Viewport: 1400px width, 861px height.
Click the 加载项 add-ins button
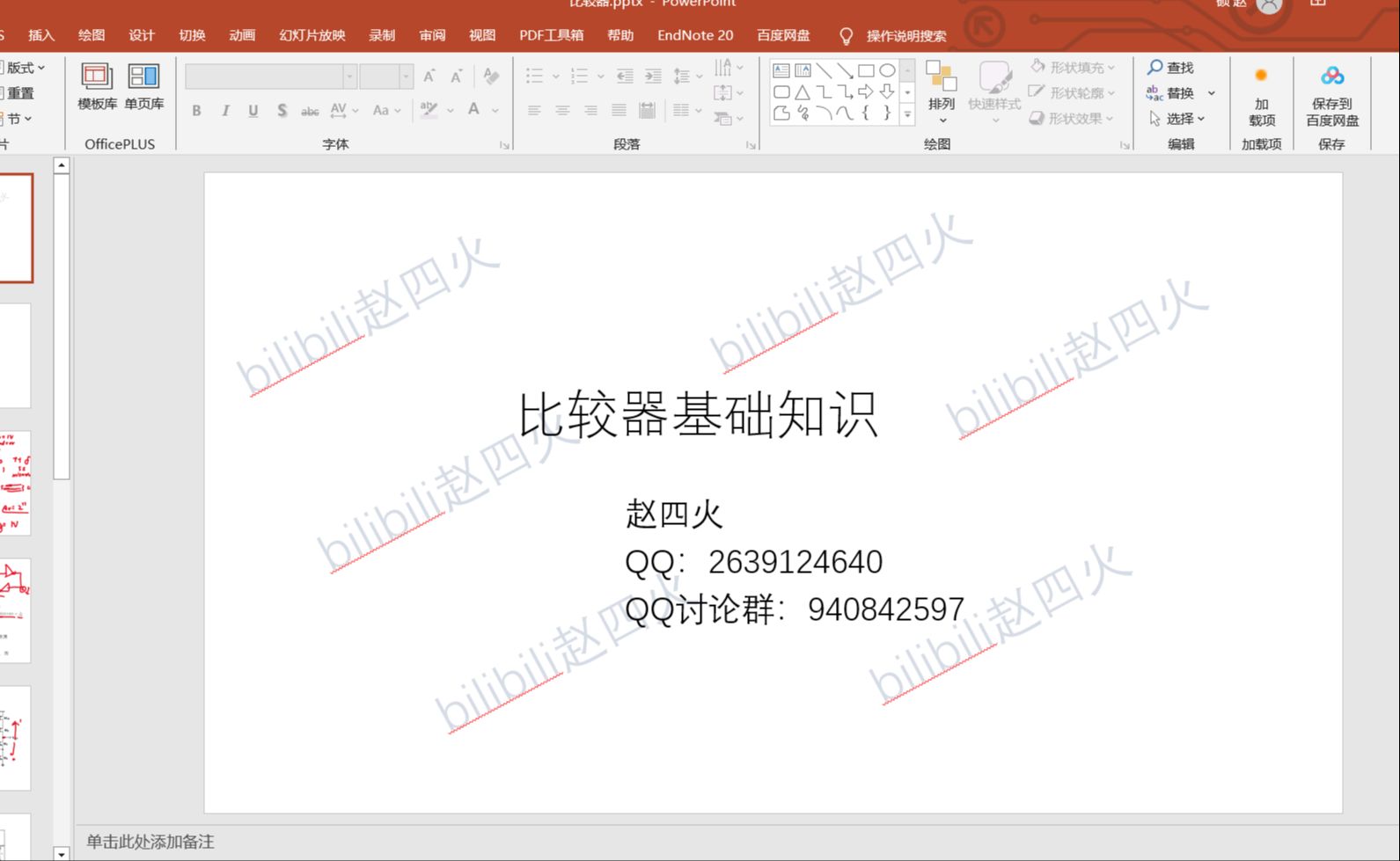click(x=1261, y=97)
